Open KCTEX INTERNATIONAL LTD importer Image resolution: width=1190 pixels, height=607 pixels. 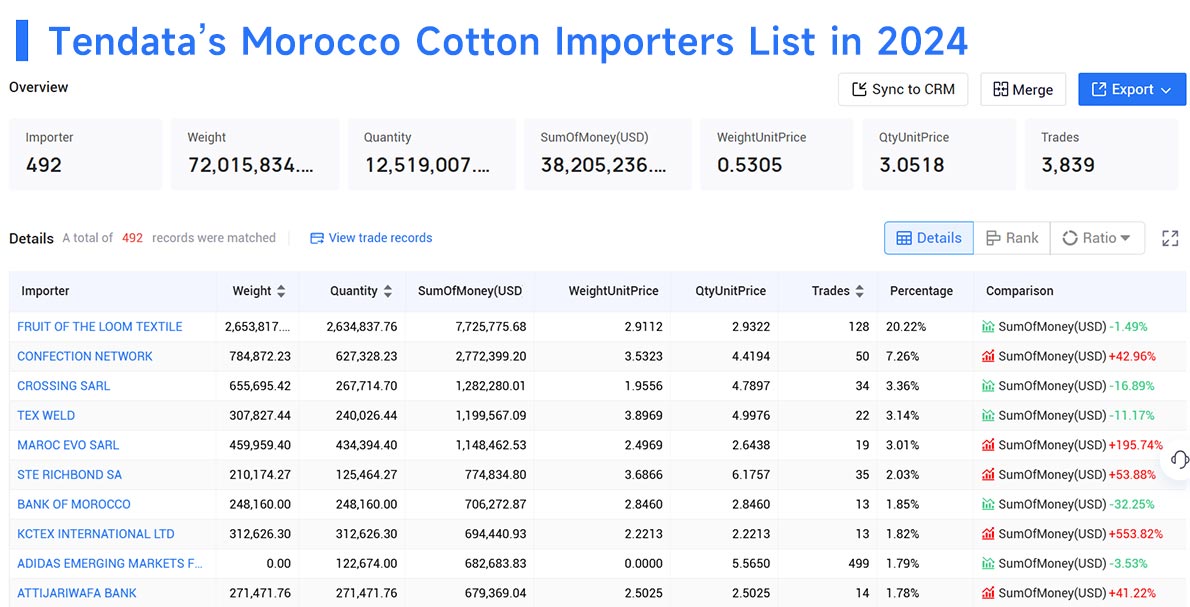click(96, 533)
